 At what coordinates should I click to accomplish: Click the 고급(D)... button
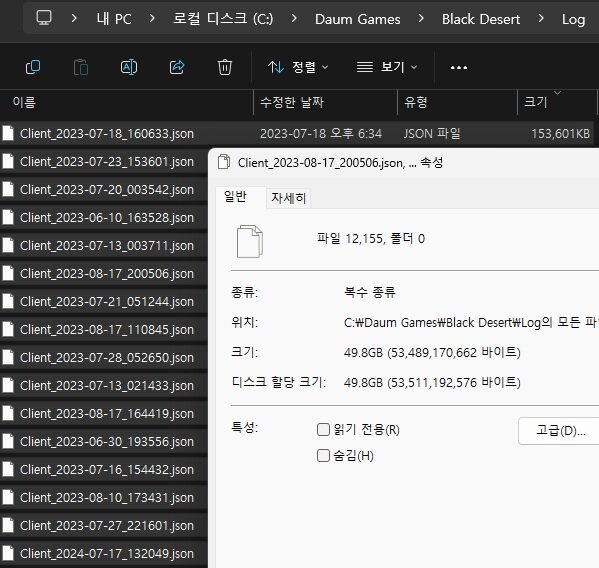click(x=560, y=431)
